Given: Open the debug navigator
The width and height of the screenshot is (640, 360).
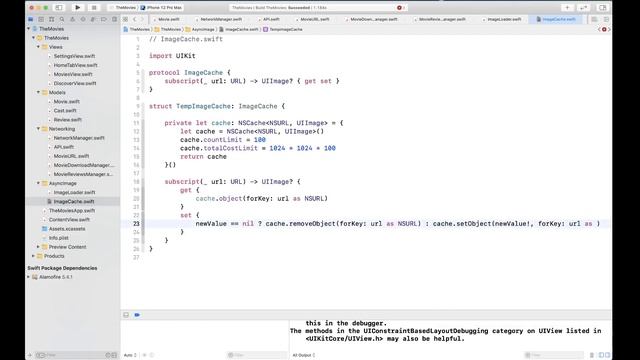Looking at the screenshot, I should (x=93, y=19).
